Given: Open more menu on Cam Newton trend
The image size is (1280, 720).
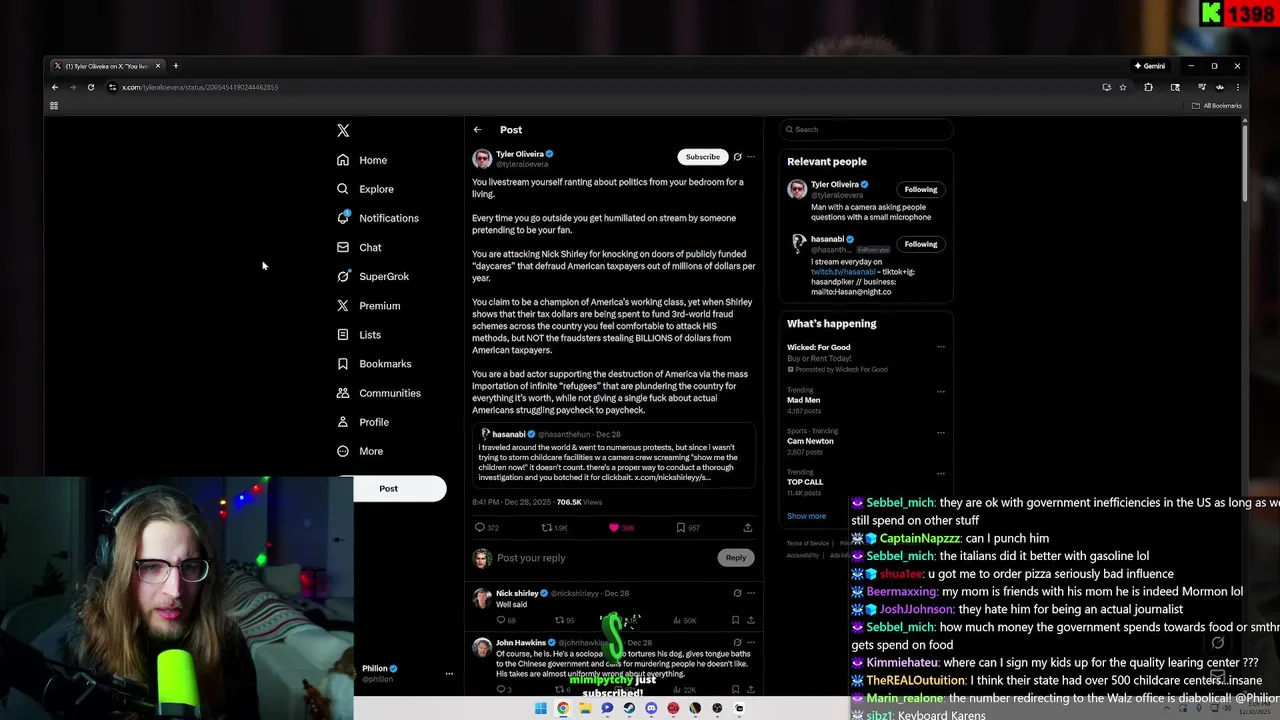Looking at the screenshot, I should (941, 432).
